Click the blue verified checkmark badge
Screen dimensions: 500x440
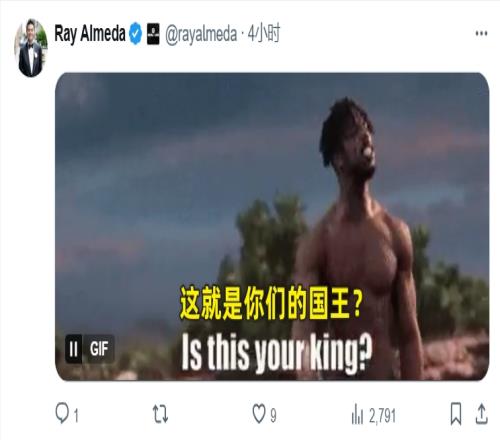[x=136, y=34]
